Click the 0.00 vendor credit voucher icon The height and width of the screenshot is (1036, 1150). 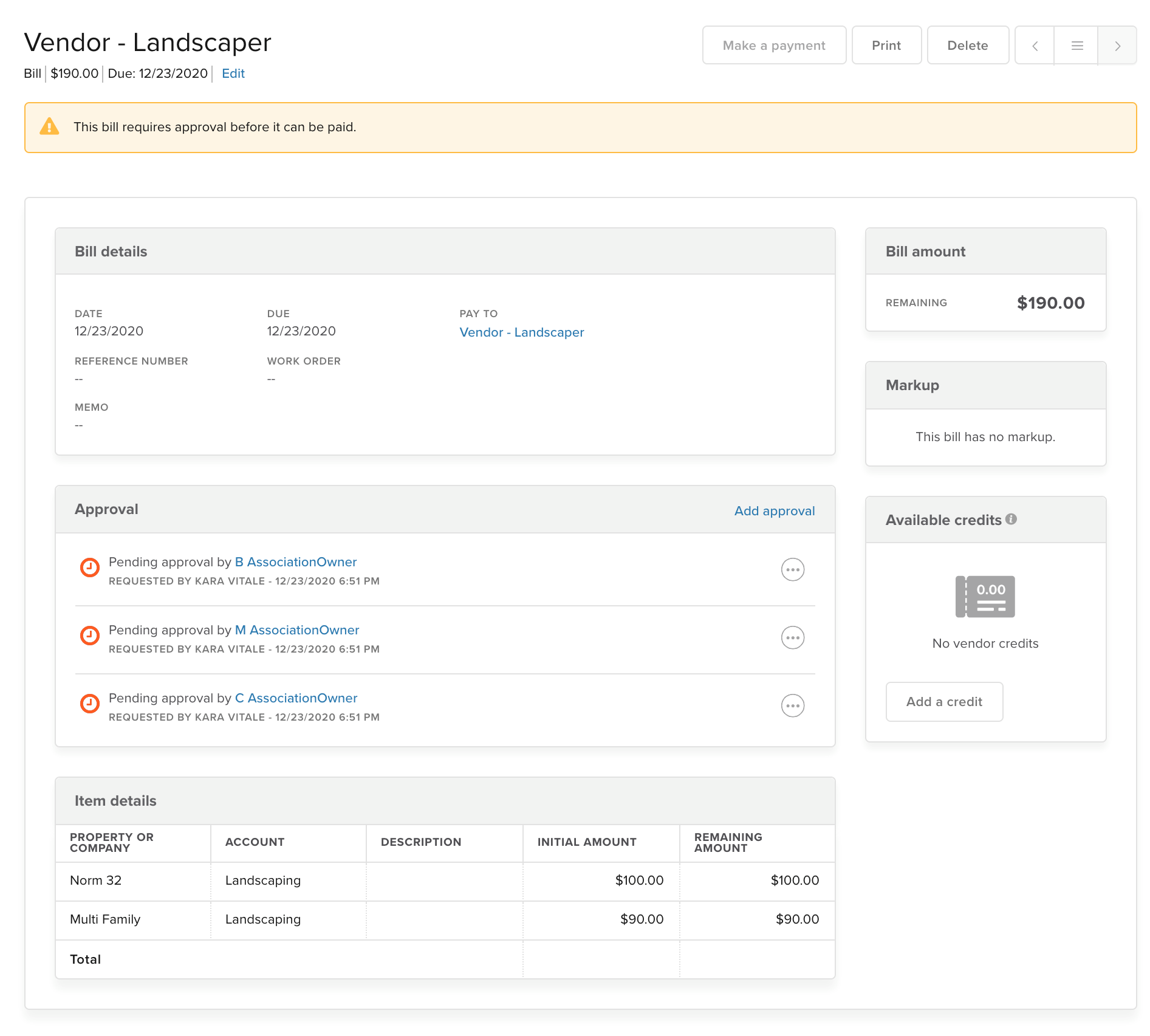[985, 597]
